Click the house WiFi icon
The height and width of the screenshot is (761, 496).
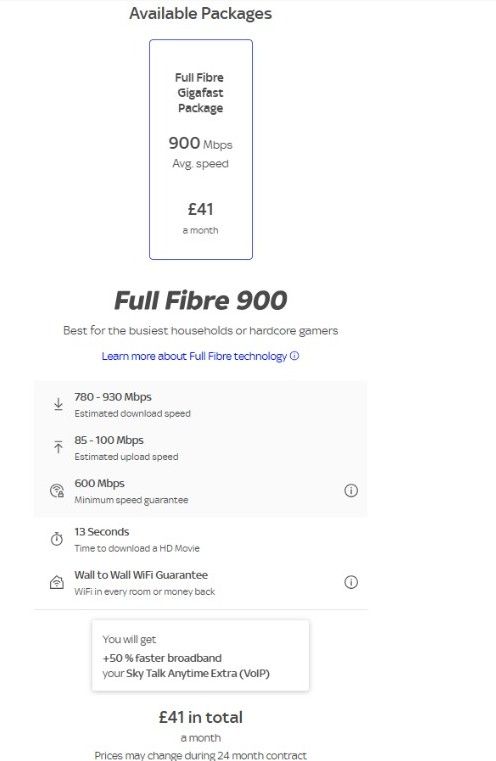57,582
